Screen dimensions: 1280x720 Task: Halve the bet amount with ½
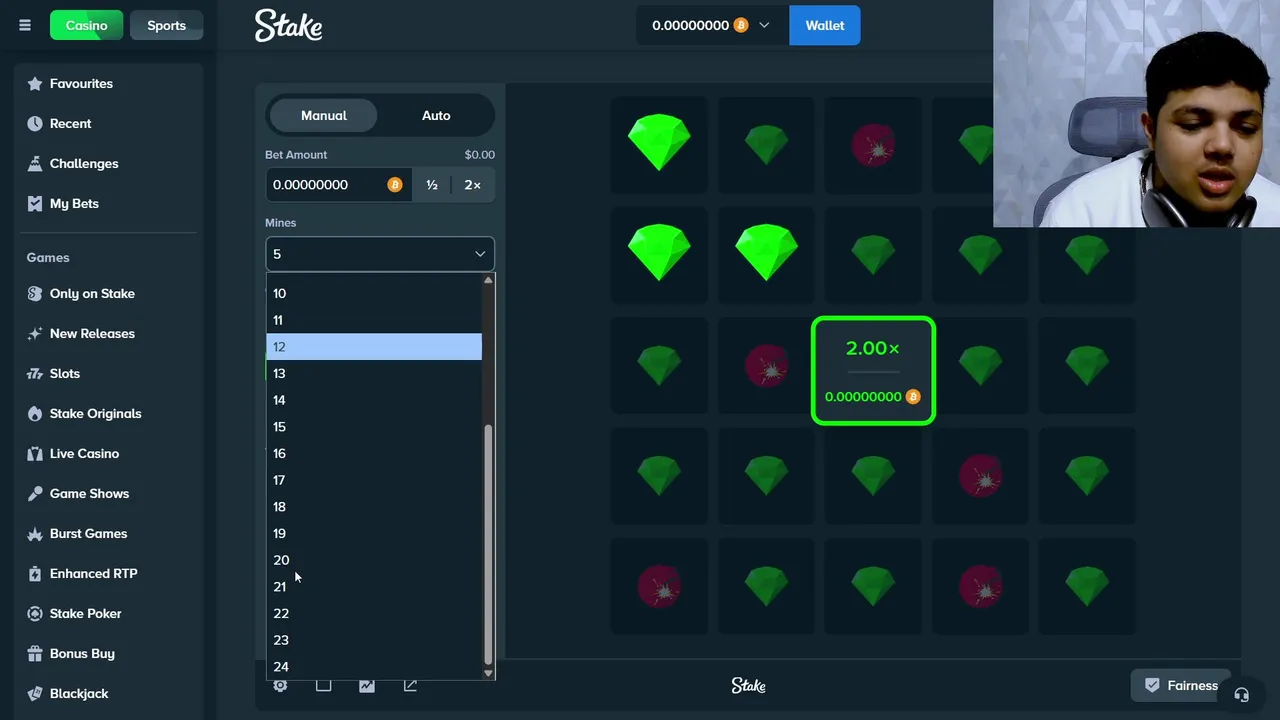432,185
